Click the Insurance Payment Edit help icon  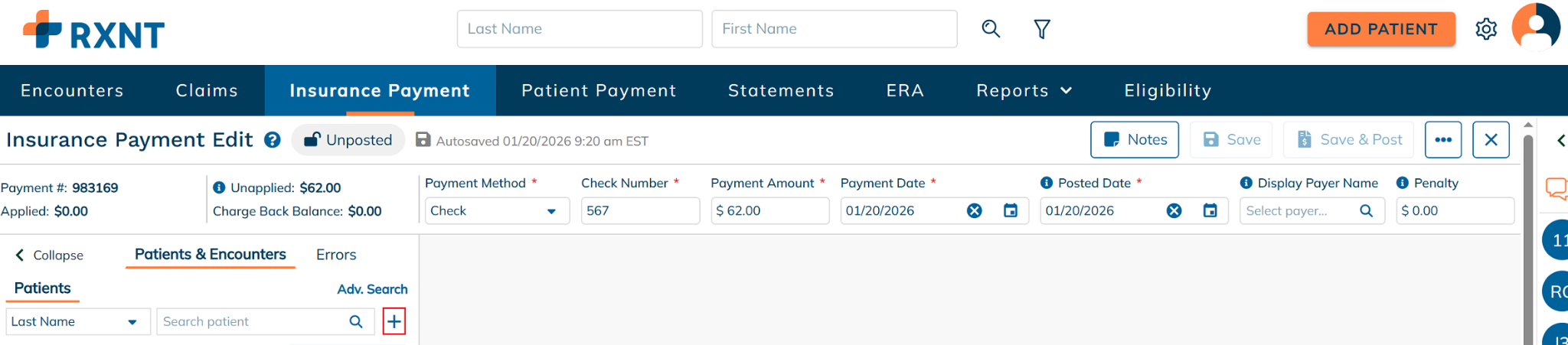point(273,140)
